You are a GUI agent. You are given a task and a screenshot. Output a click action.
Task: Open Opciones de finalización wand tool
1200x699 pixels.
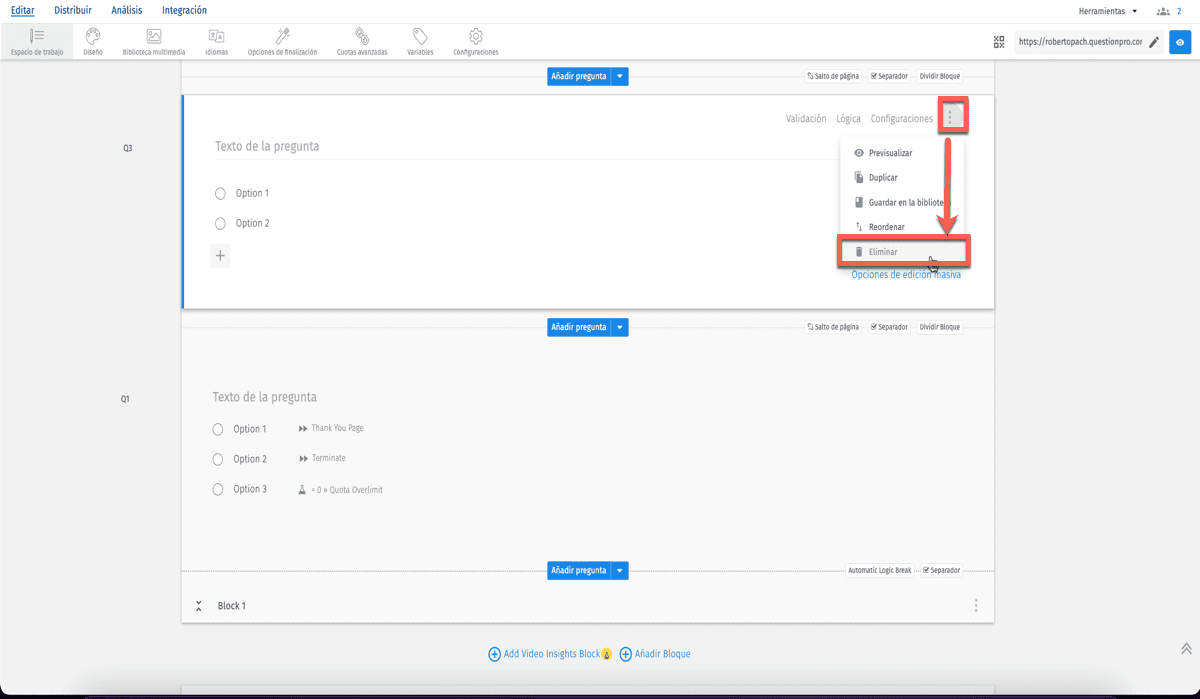pos(282,41)
